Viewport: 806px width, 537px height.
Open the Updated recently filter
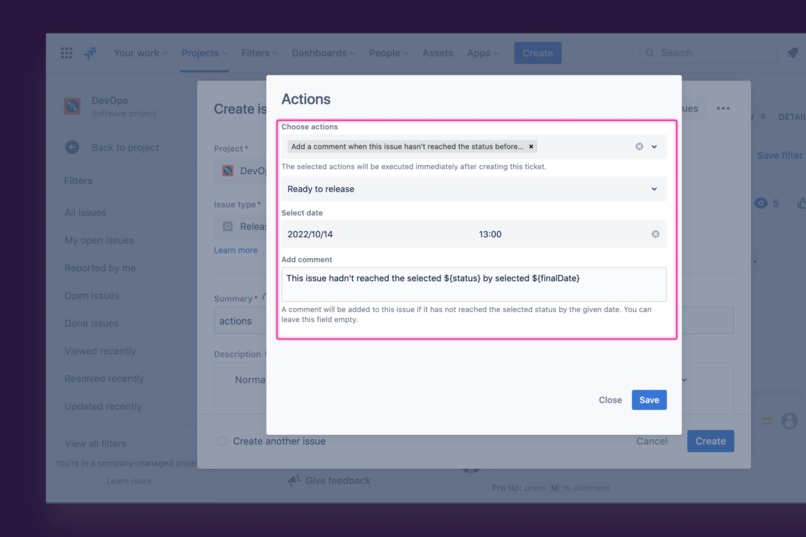[x=103, y=406]
